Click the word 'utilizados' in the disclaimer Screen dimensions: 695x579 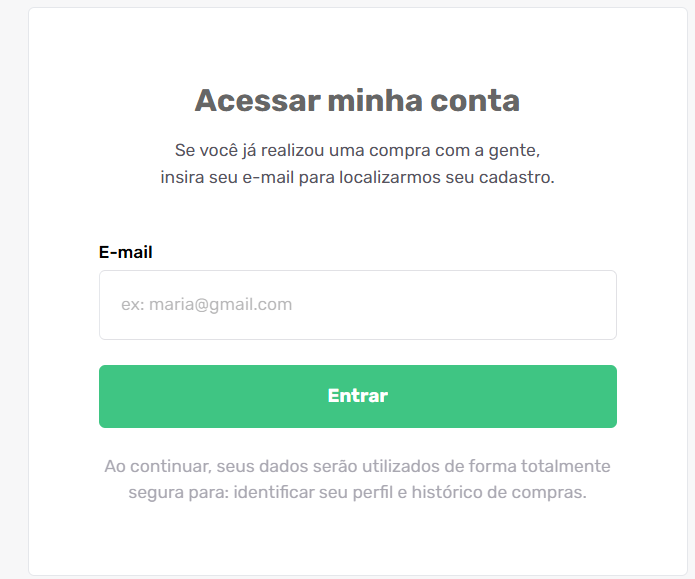(401, 466)
